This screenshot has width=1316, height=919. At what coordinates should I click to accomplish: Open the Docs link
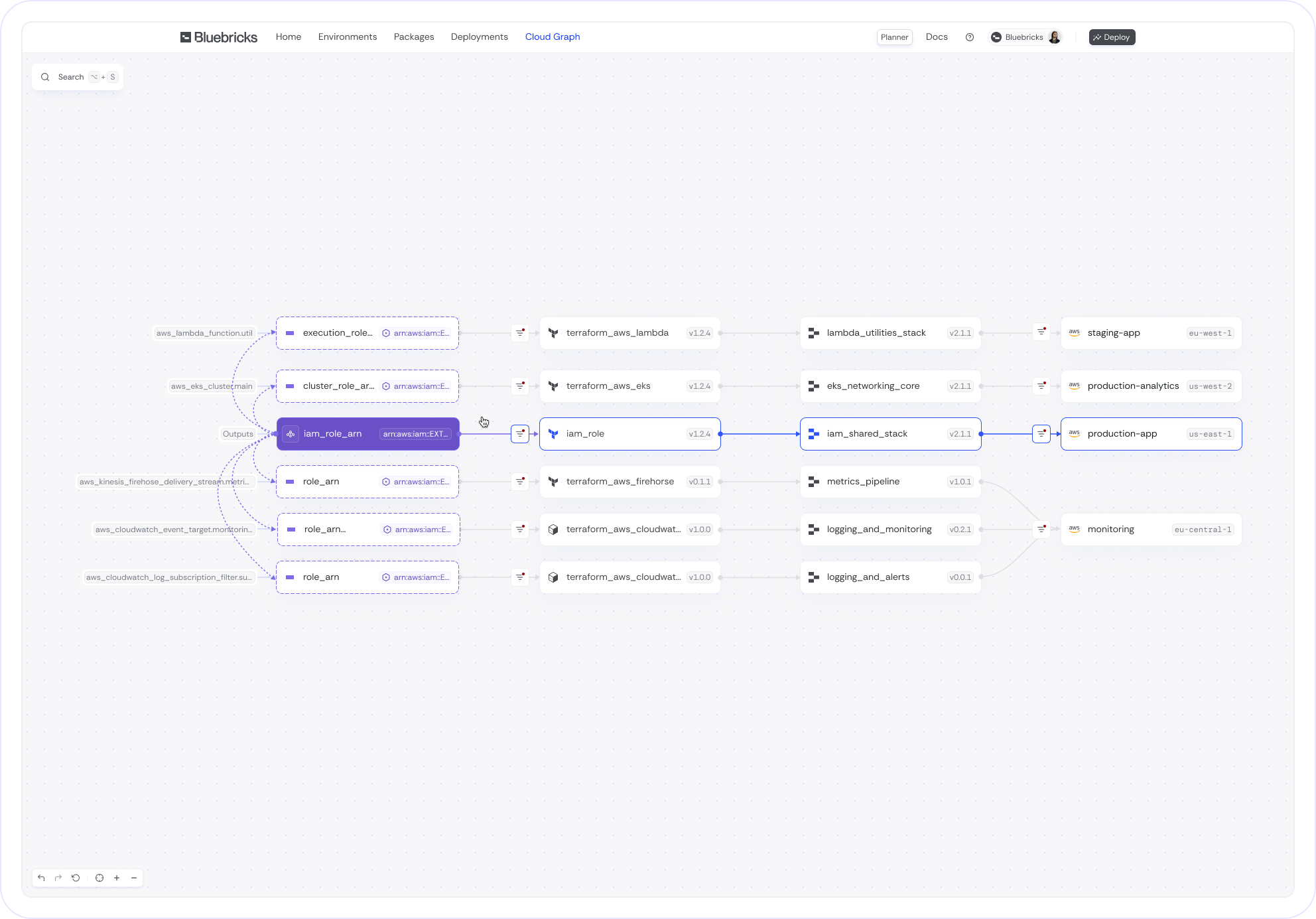(x=937, y=37)
